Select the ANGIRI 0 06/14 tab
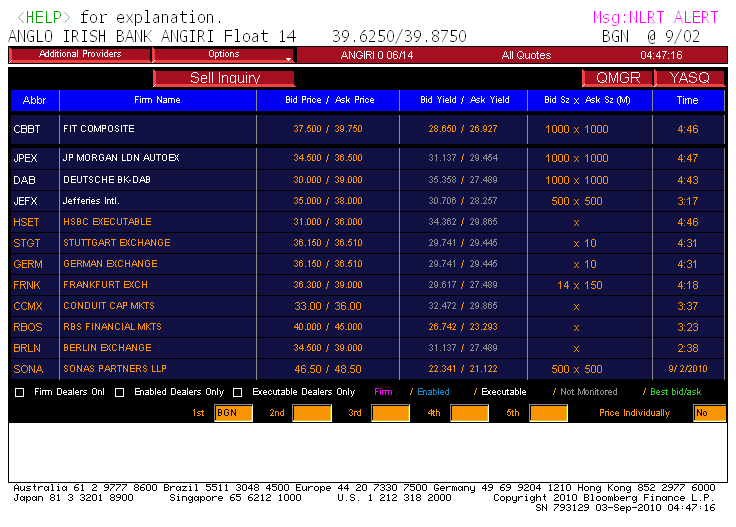The image size is (736, 527). (x=376, y=56)
